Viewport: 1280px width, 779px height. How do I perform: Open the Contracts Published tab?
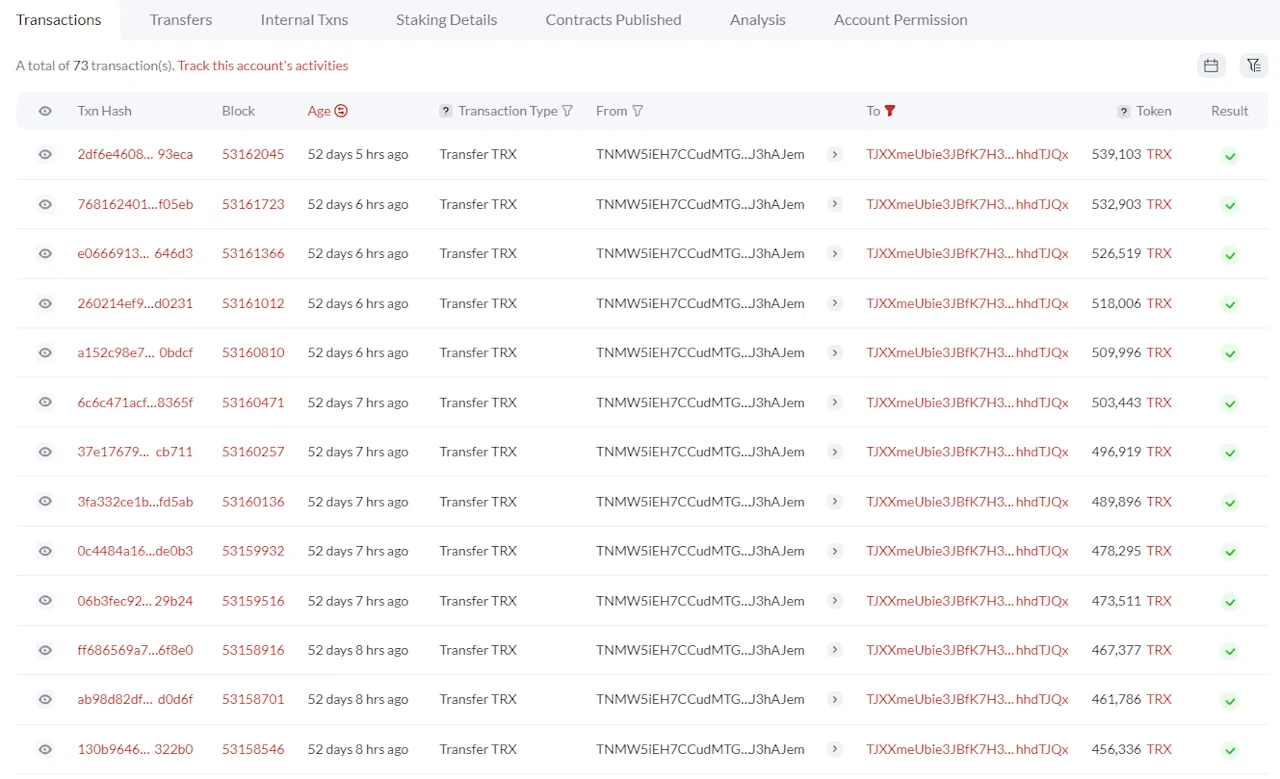(x=613, y=20)
